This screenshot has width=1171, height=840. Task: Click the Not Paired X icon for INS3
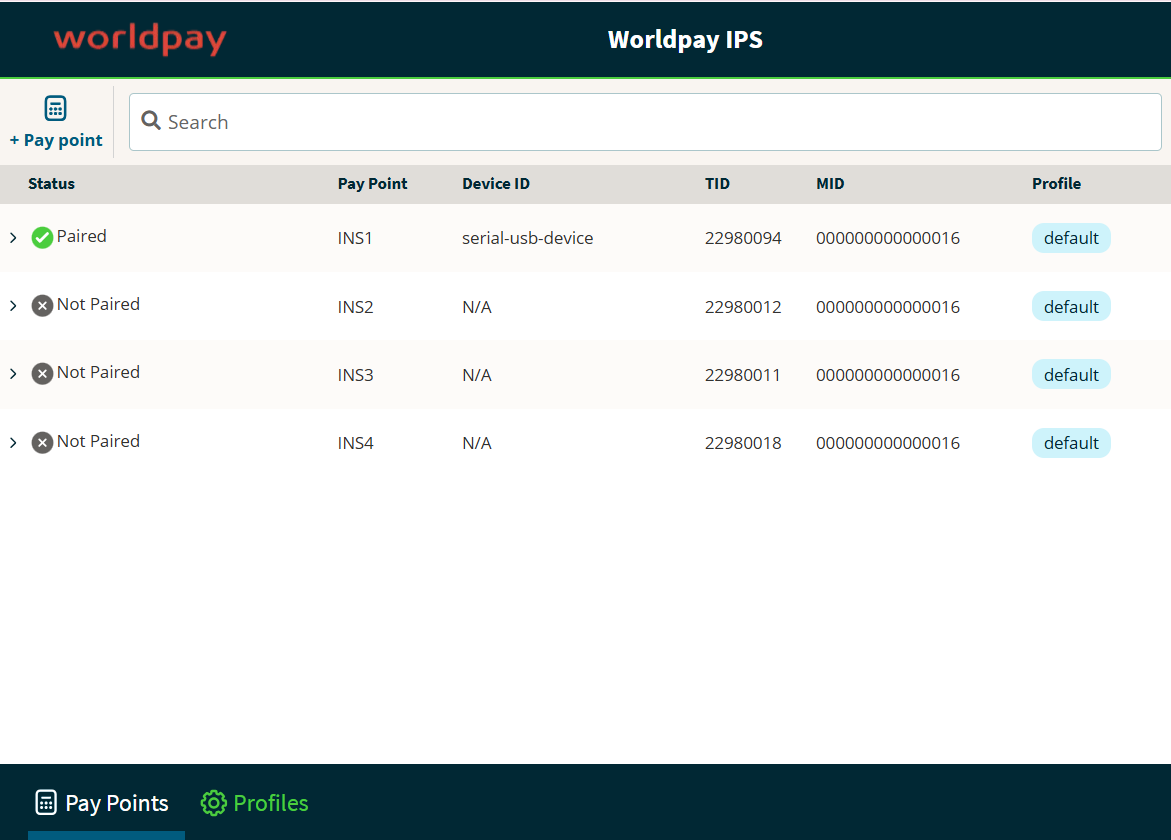[x=42, y=373]
